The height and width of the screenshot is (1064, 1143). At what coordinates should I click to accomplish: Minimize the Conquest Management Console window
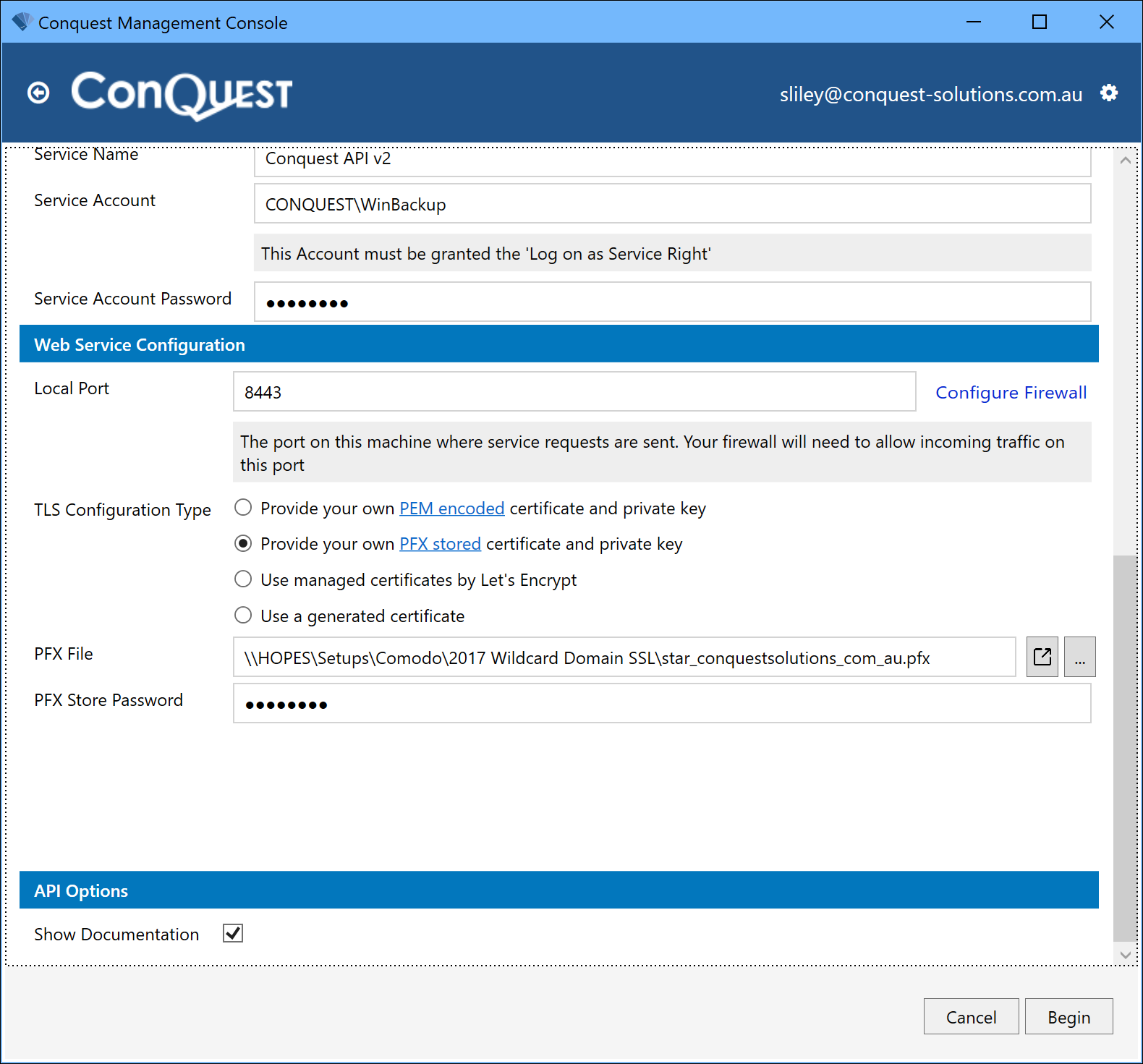click(974, 22)
